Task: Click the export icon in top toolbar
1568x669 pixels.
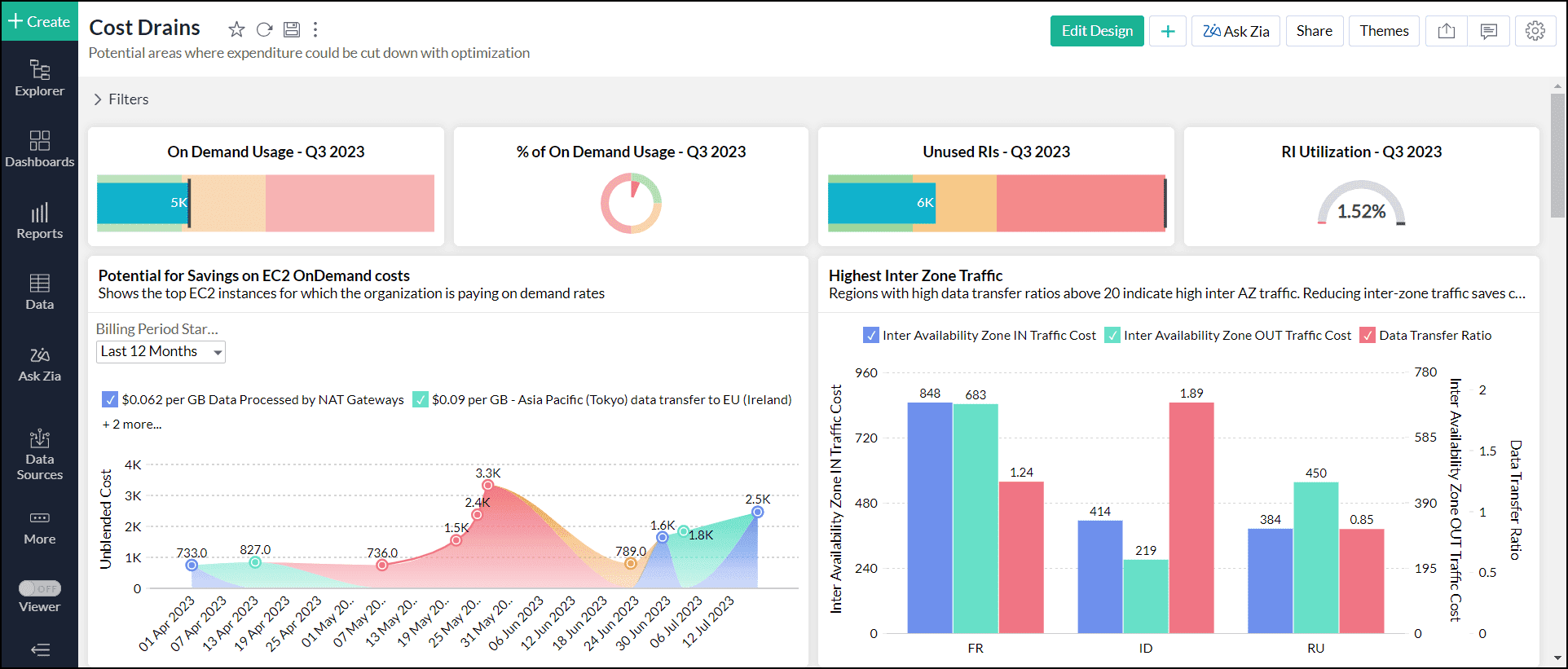Action: [x=1446, y=31]
